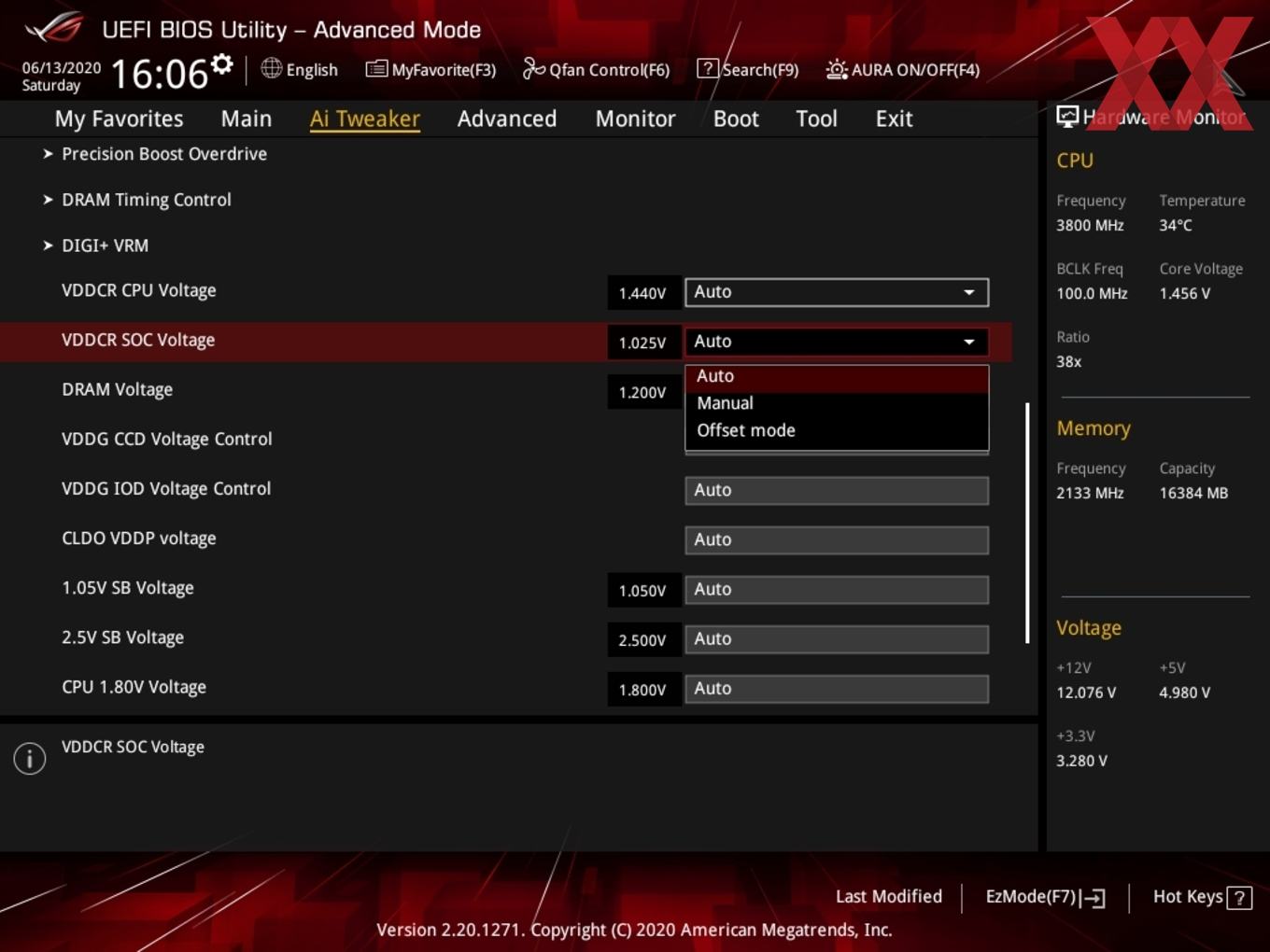1270x952 pixels.
Task: Click the 16:06 clock display
Action: click(159, 74)
